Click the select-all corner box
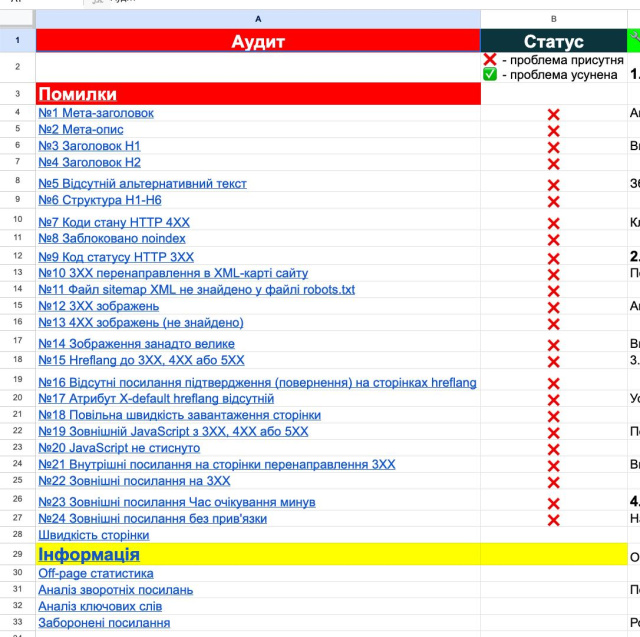The height and width of the screenshot is (637, 640). tap(17, 19)
